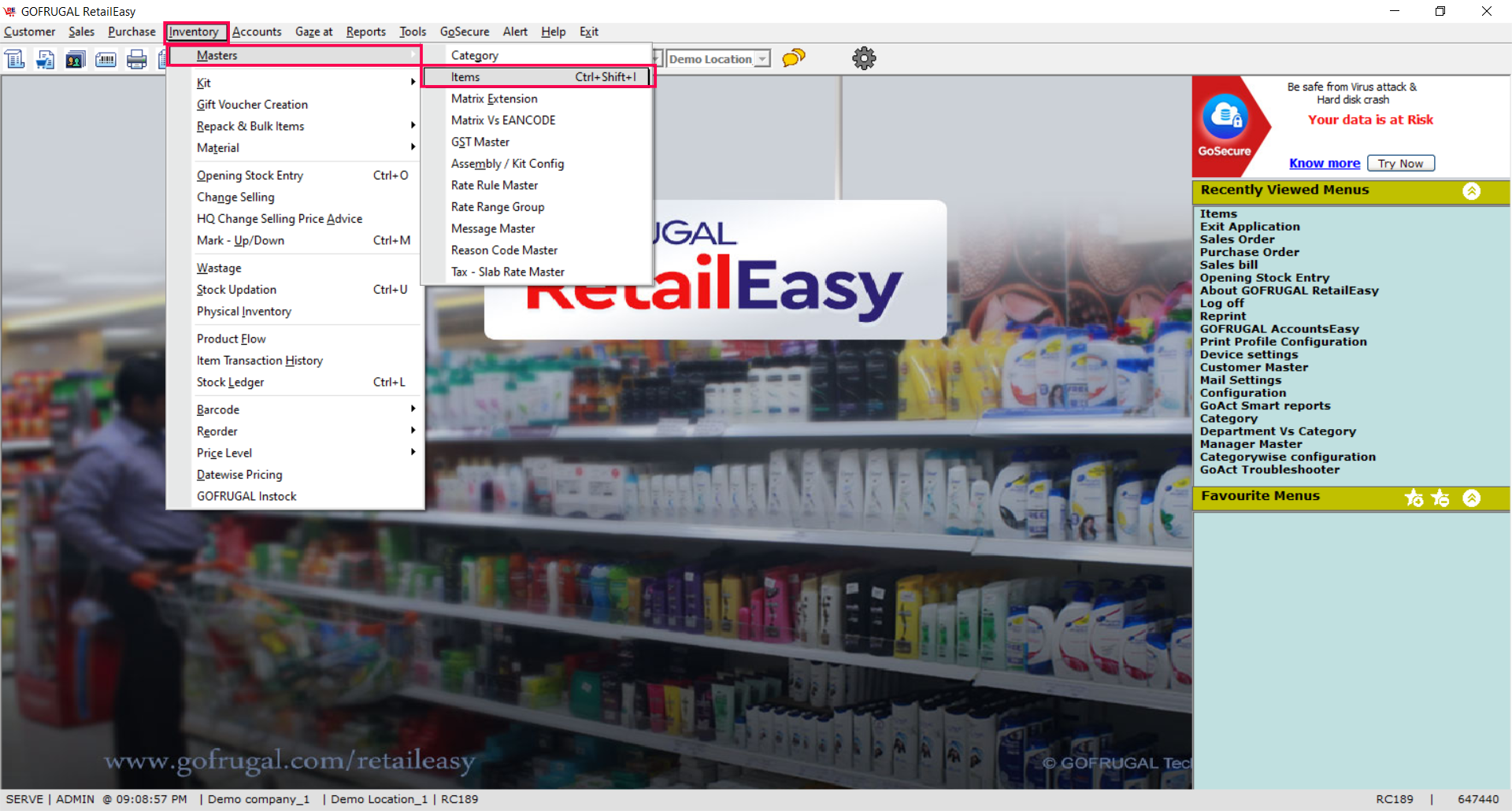Select HQ Change Selling Price Advice
Image resolution: width=1512 pixels, height=811 pixels.
tap(295, 219)
